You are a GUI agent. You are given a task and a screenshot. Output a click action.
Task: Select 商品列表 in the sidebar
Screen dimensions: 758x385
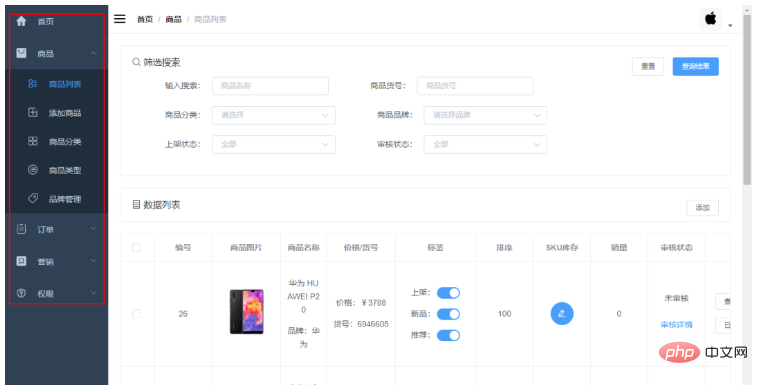65,84
